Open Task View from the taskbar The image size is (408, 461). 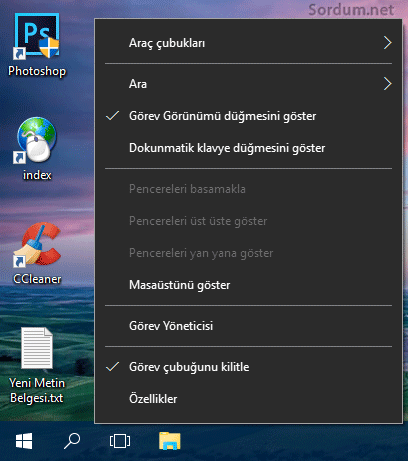click(x=120, y=441)
